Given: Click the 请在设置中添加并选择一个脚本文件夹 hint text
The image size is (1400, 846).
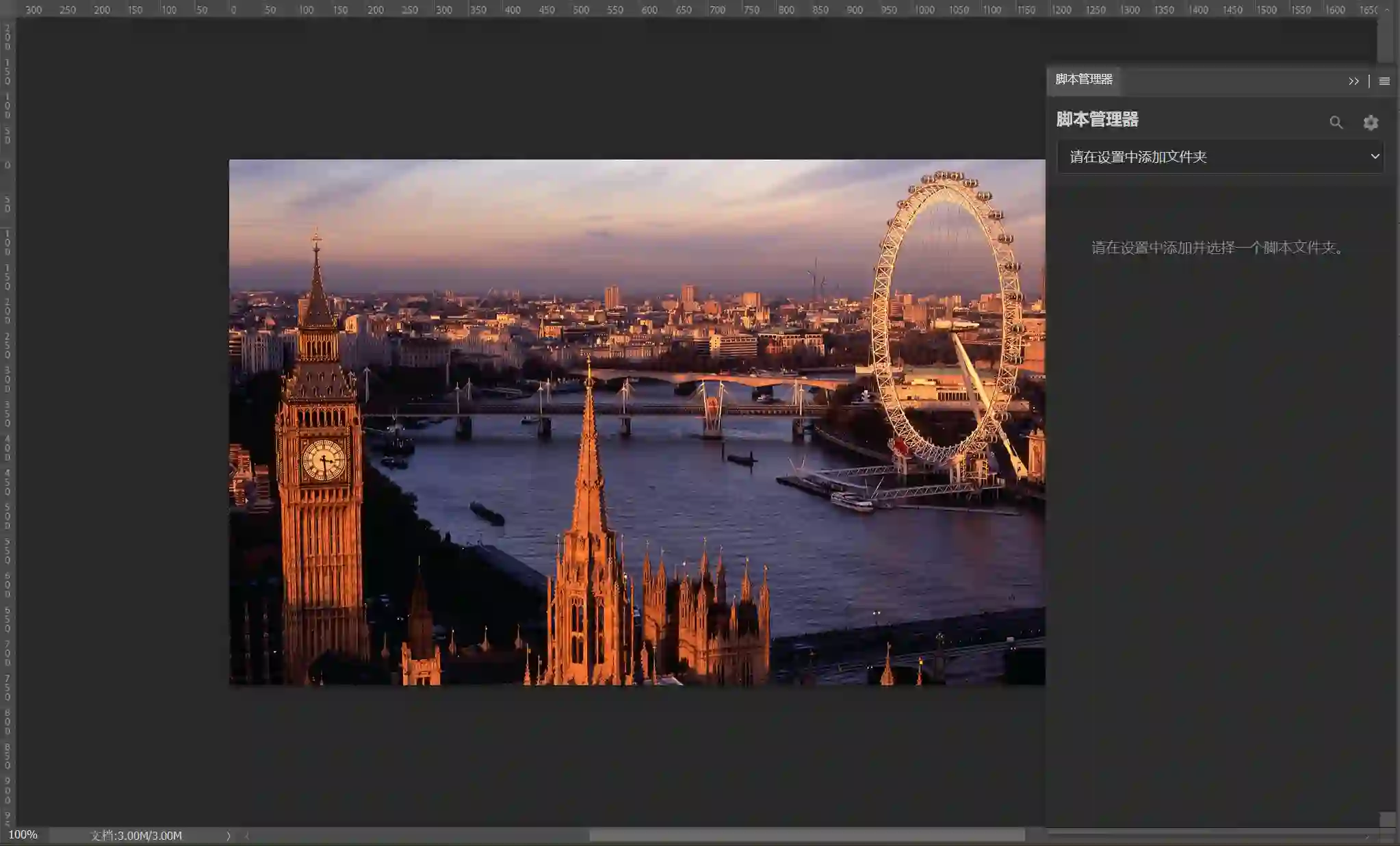Looking at the screenshot, I should (1219, 248).
